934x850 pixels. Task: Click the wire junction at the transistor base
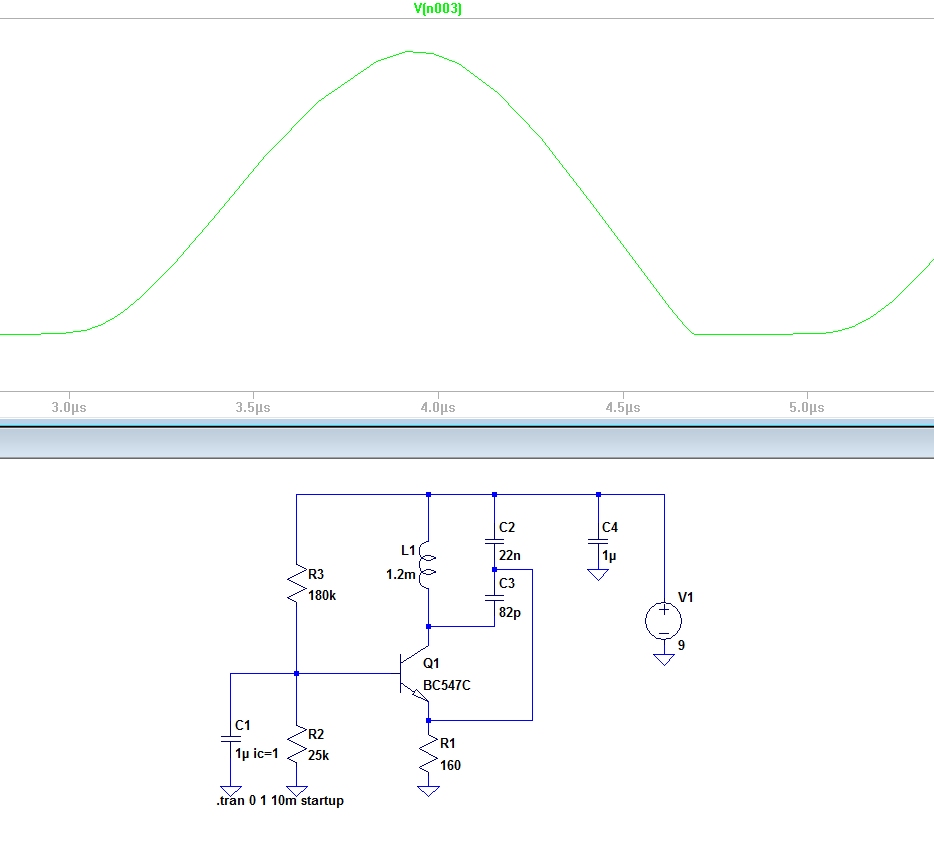(x=297, y=674)
